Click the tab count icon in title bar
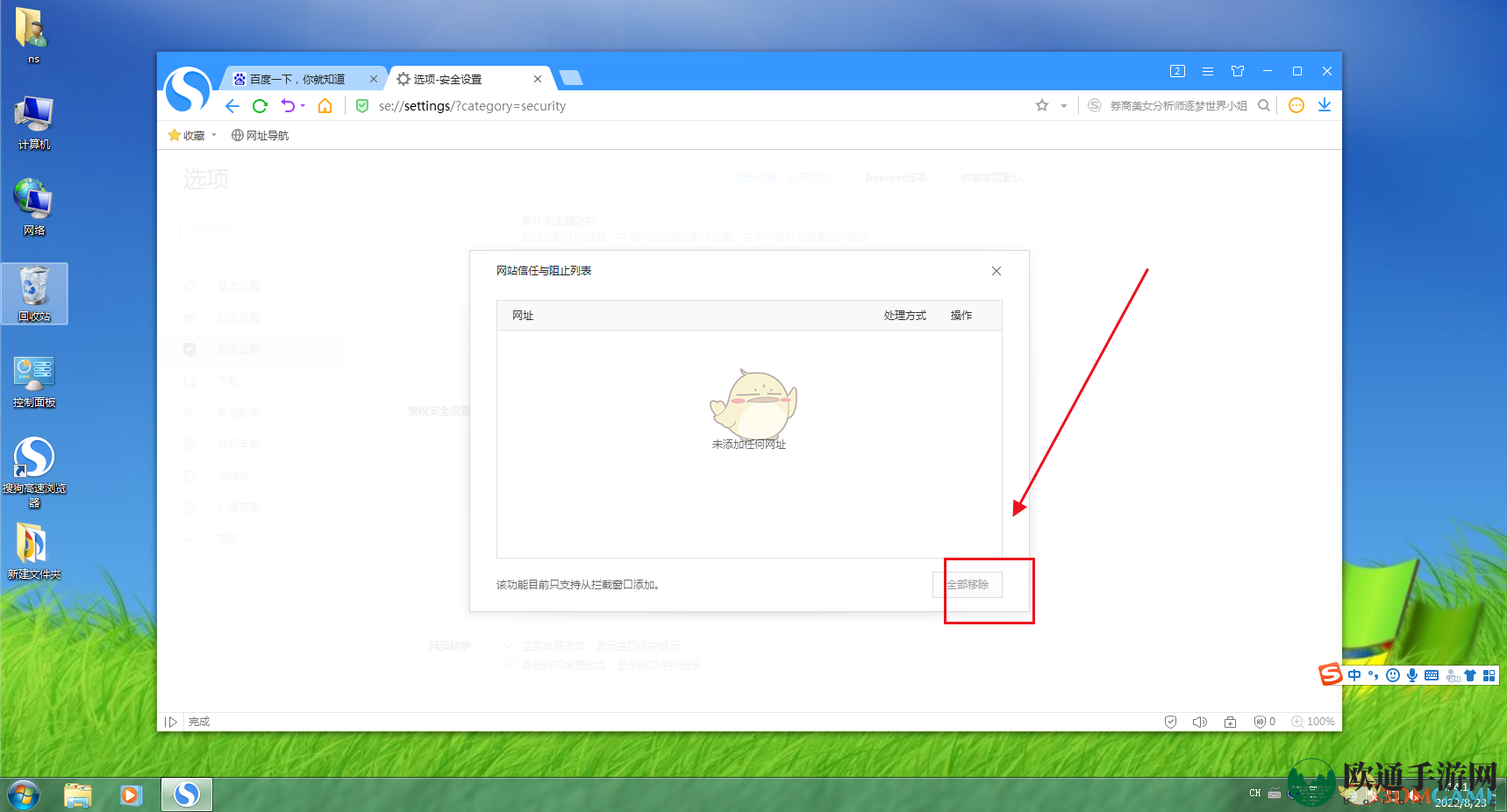 [x=1177, y=71]
